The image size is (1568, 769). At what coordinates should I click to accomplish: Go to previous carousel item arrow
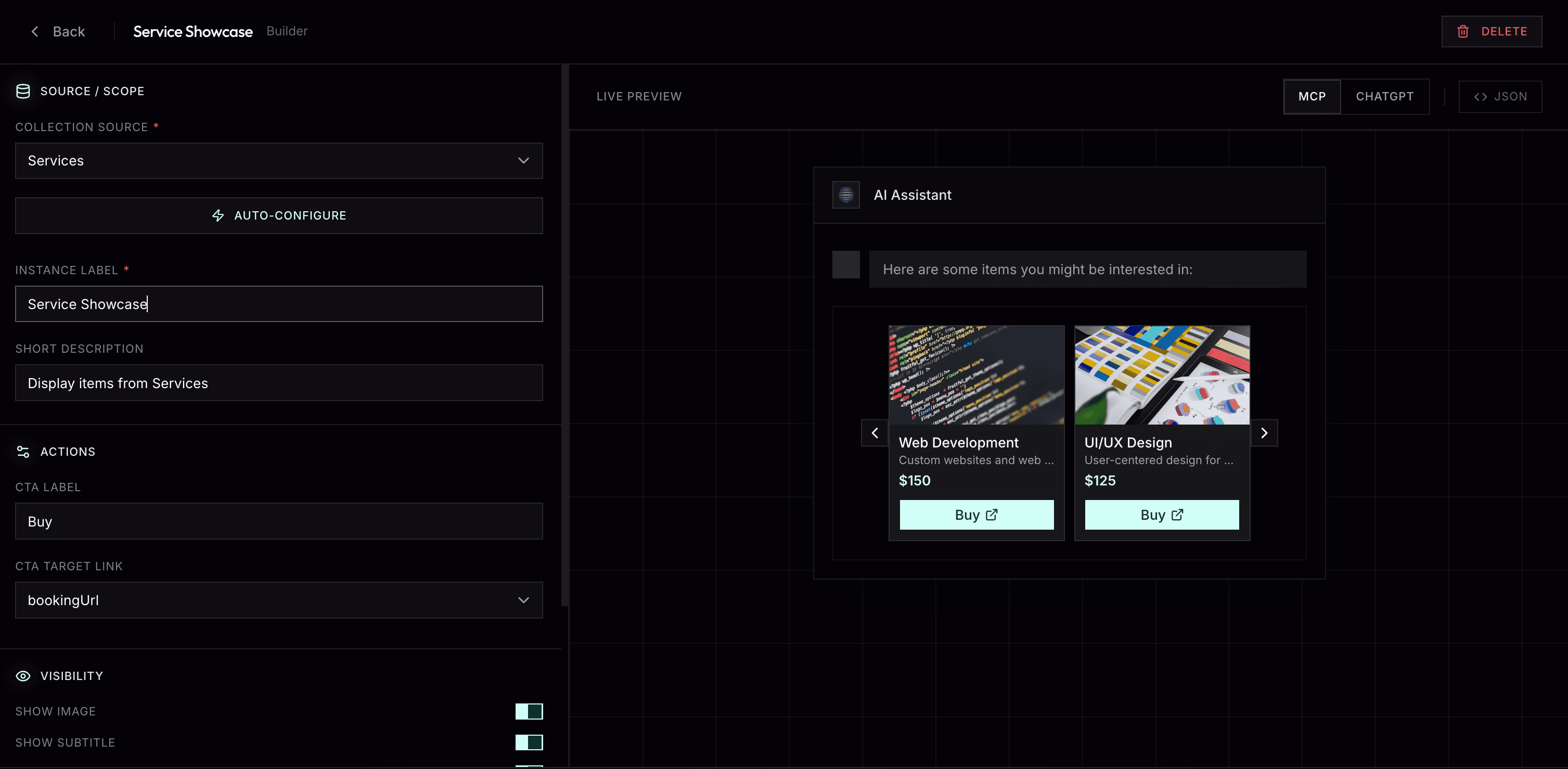(875, 433)
